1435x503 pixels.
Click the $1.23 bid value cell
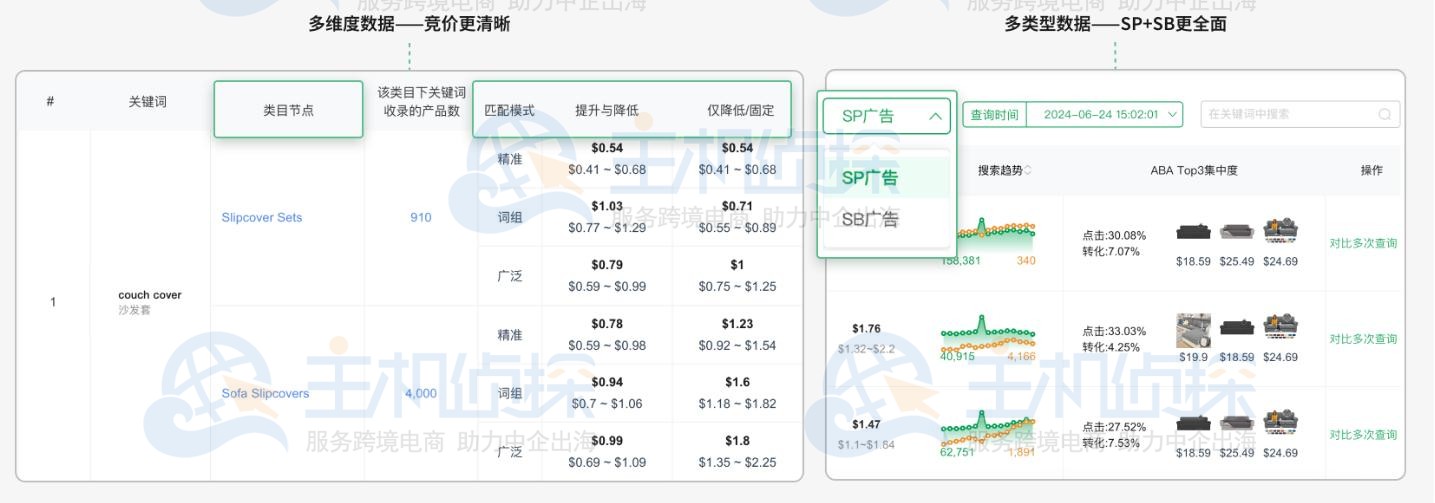click(x=737, y=324)
